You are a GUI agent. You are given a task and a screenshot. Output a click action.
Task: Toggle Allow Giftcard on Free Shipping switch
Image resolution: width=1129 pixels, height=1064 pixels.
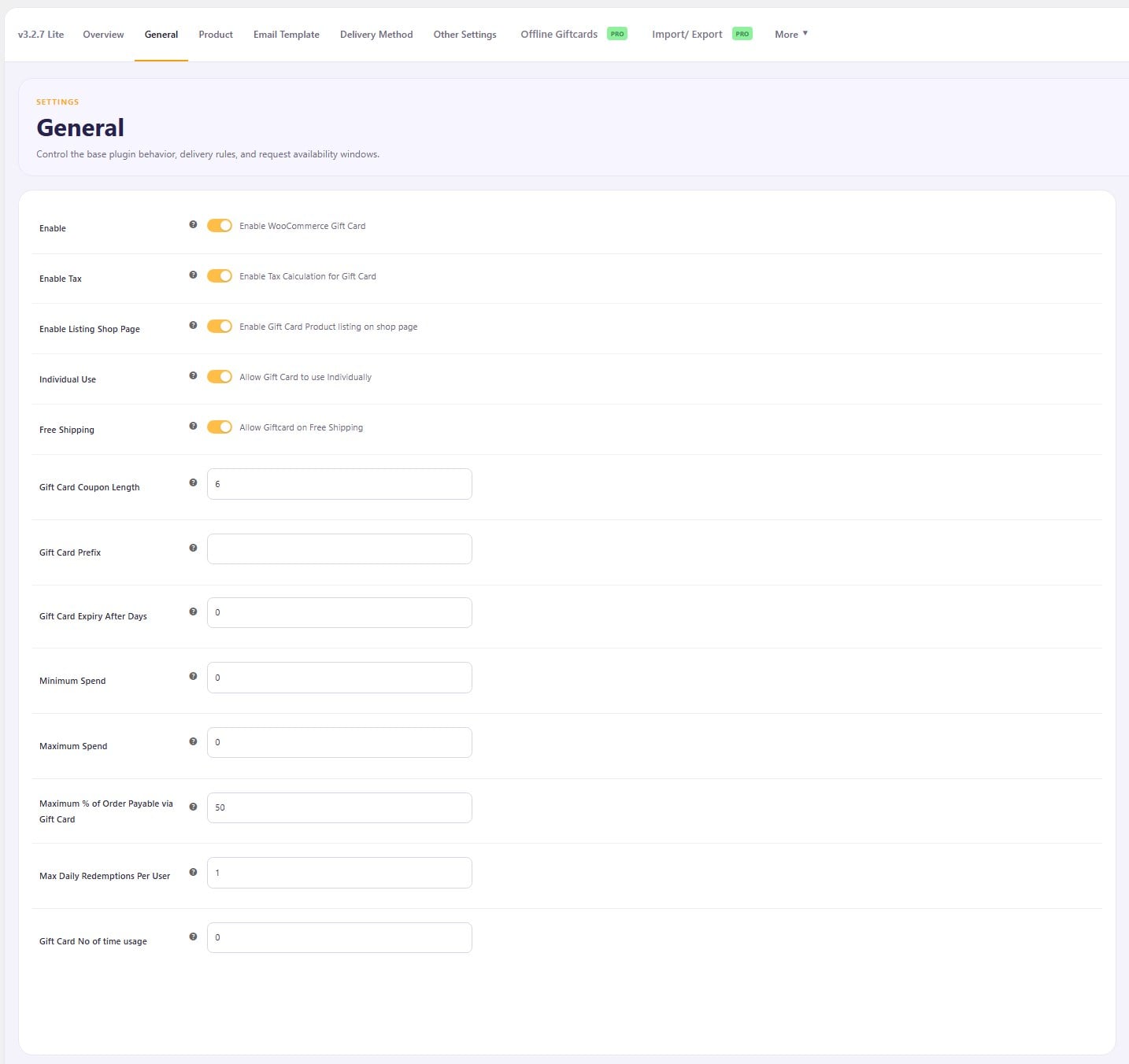pos(220,427)
